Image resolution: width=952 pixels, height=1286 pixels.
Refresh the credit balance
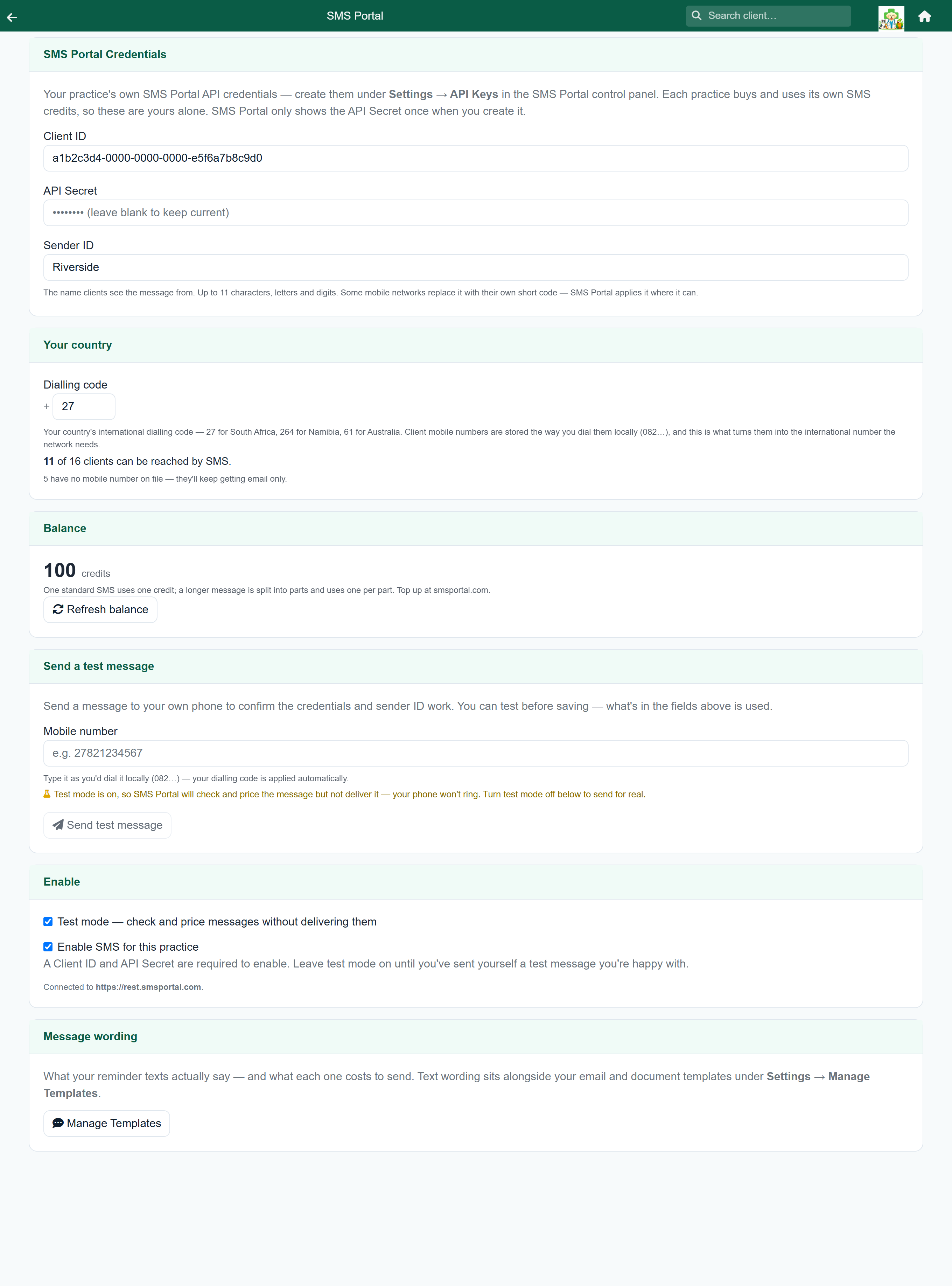(100, 610)
